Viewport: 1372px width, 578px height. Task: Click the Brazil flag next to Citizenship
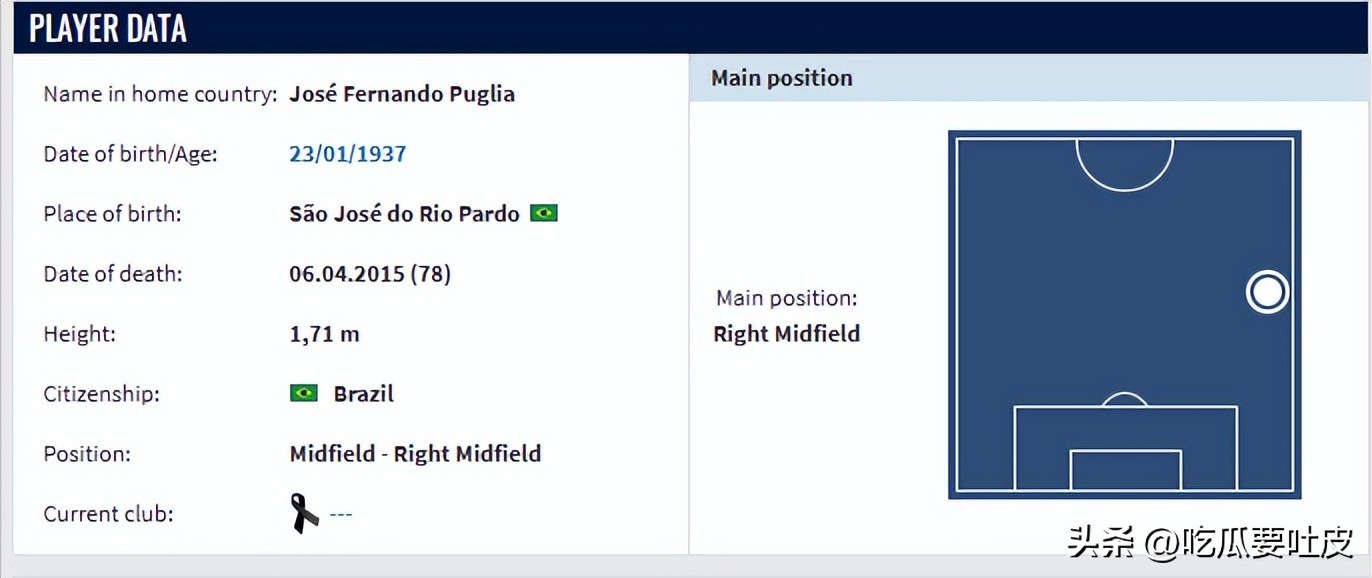[304, 393]
